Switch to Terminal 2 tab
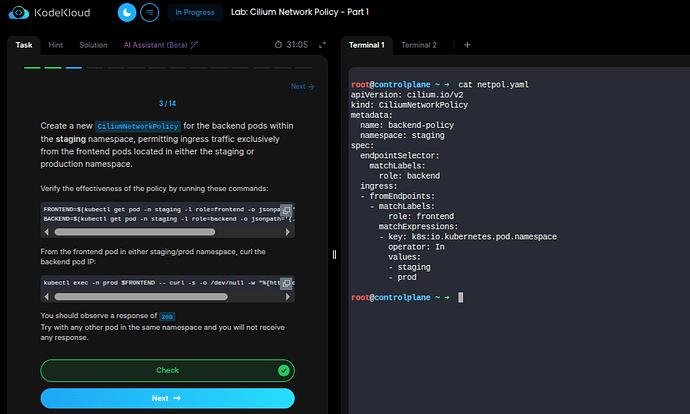 tap(419, 45)
